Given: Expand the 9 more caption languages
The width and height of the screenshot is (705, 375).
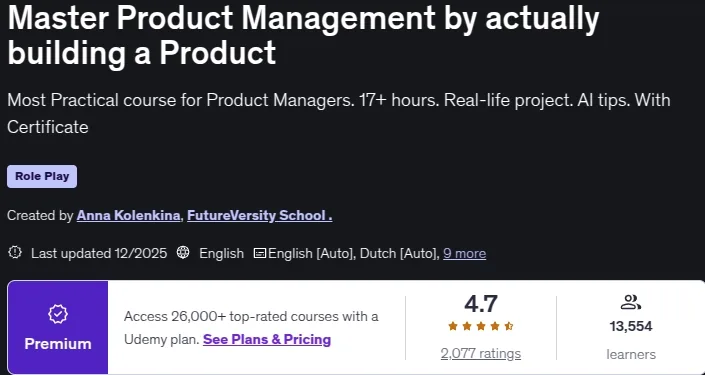Looking at the screenshot, I should click(464, 254).
